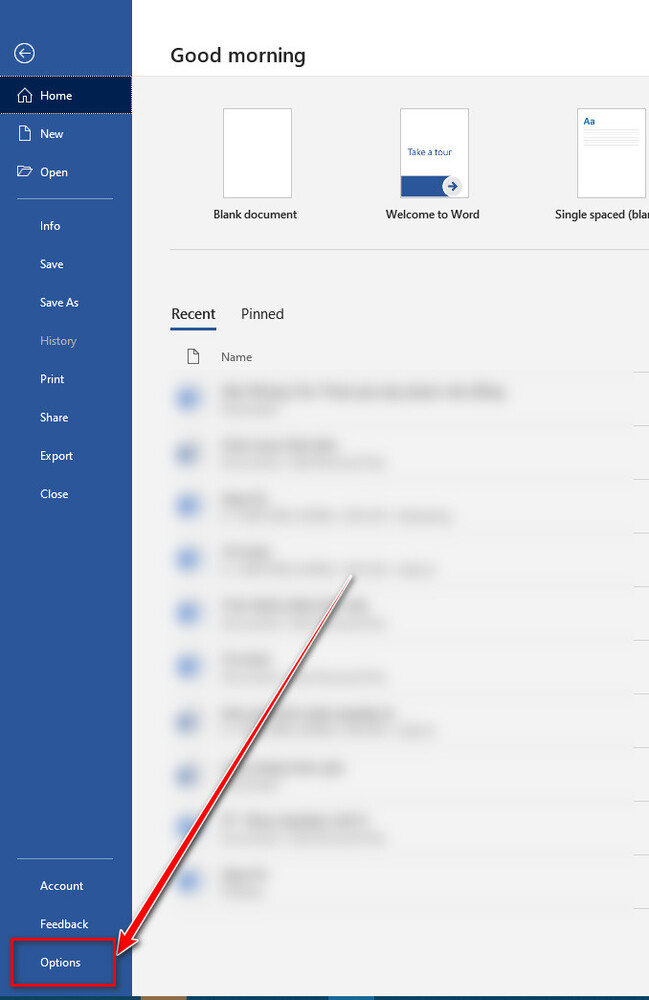Click the file icon in Name header

(193, 357)
